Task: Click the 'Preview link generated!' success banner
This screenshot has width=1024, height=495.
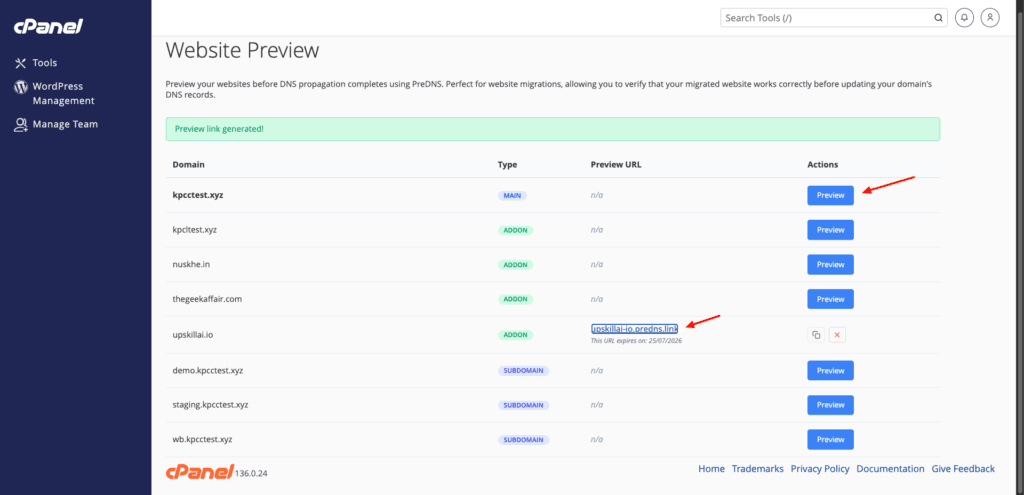Action: pyautogui.click(x=552, y=129)
